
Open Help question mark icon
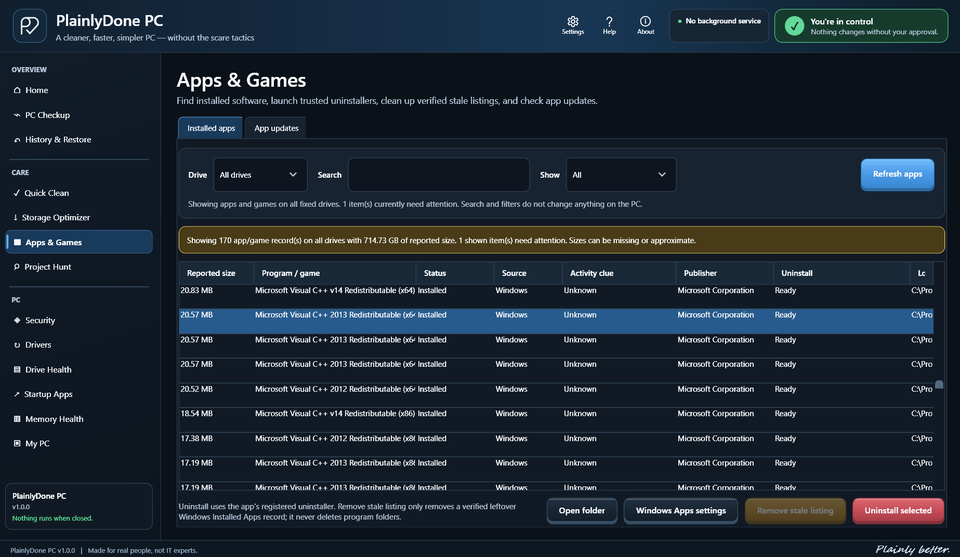click(609, 21)
